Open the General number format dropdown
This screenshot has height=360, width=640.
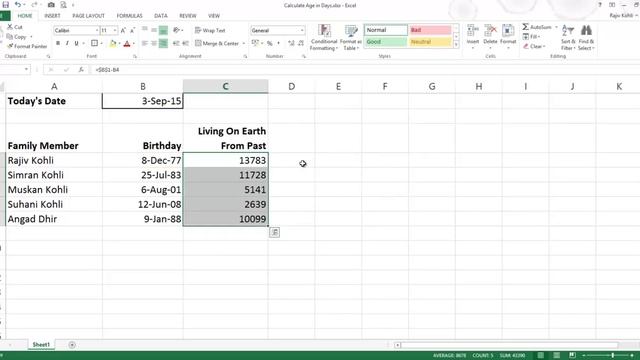302,31
